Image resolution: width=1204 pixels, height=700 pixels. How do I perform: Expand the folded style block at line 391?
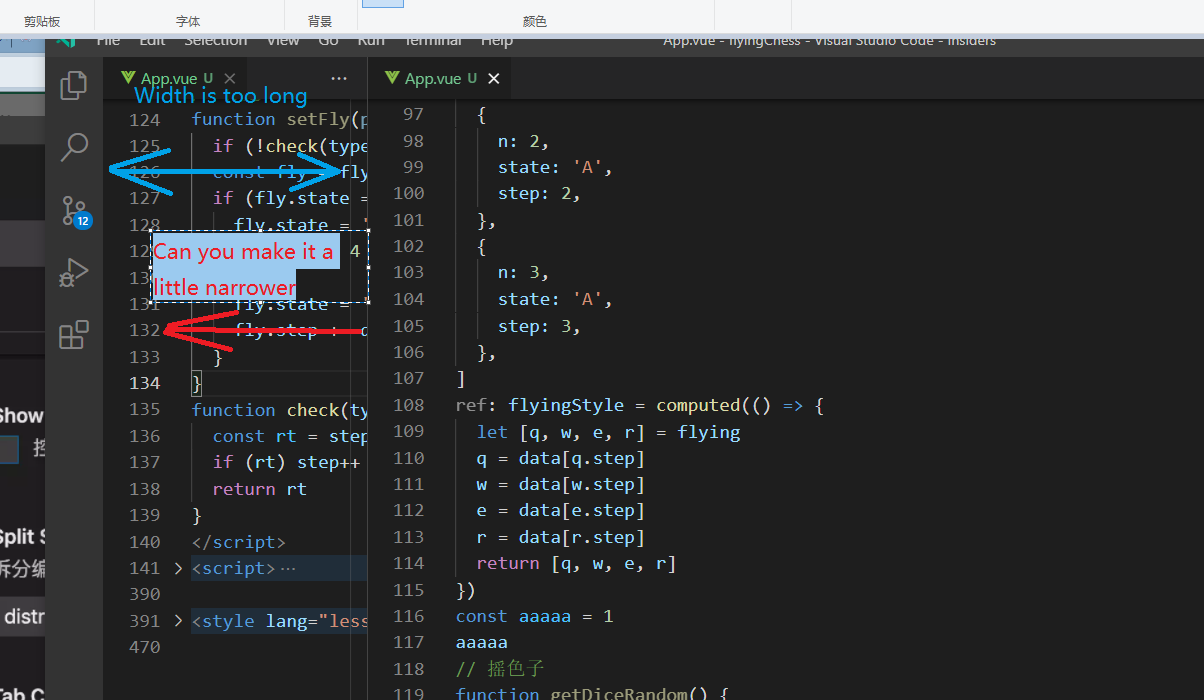[177, 620]
